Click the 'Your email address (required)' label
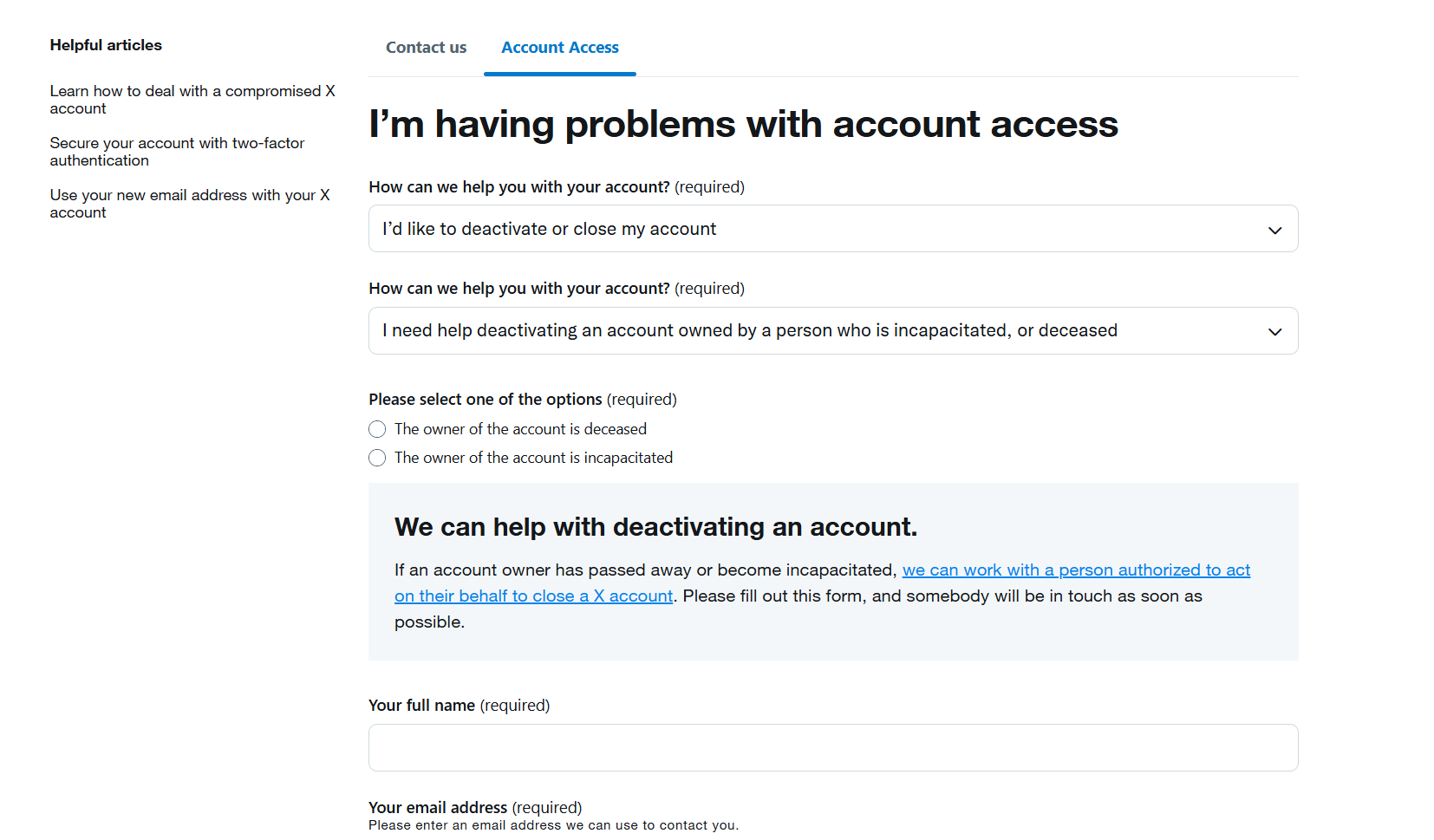The height and width of the screenshot is (840, 1434). 475,808
